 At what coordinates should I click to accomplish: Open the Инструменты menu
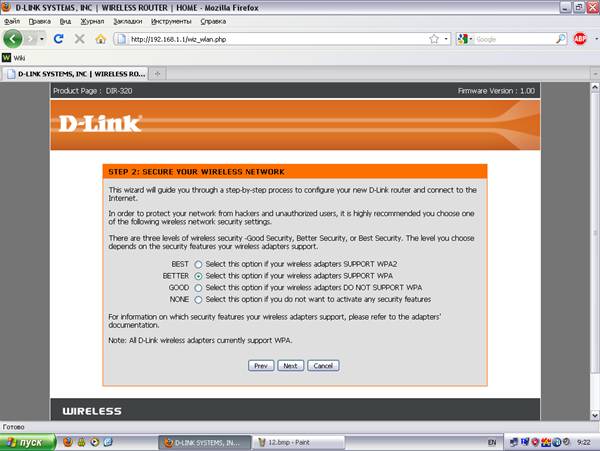pos(171,21)
